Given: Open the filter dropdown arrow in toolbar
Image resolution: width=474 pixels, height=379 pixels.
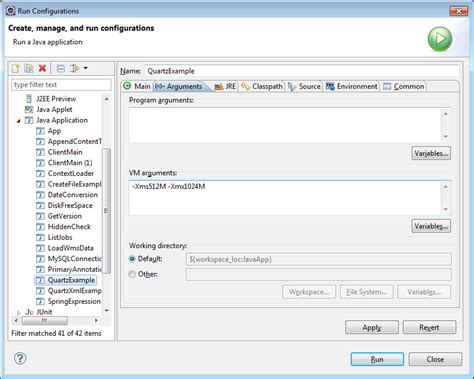Looking at the screenshot, I should tap(86, 68).
